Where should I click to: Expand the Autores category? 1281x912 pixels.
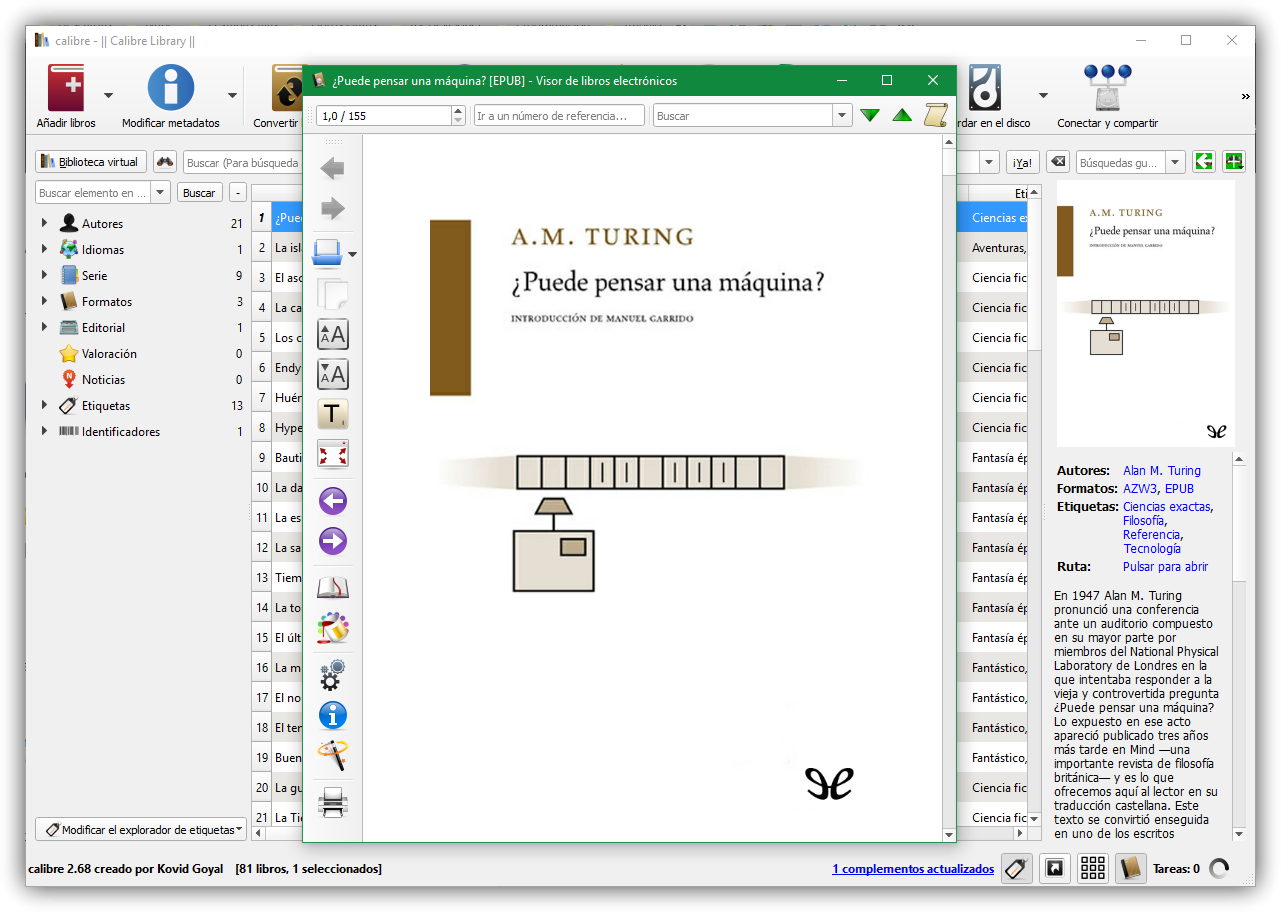(44, 224)
